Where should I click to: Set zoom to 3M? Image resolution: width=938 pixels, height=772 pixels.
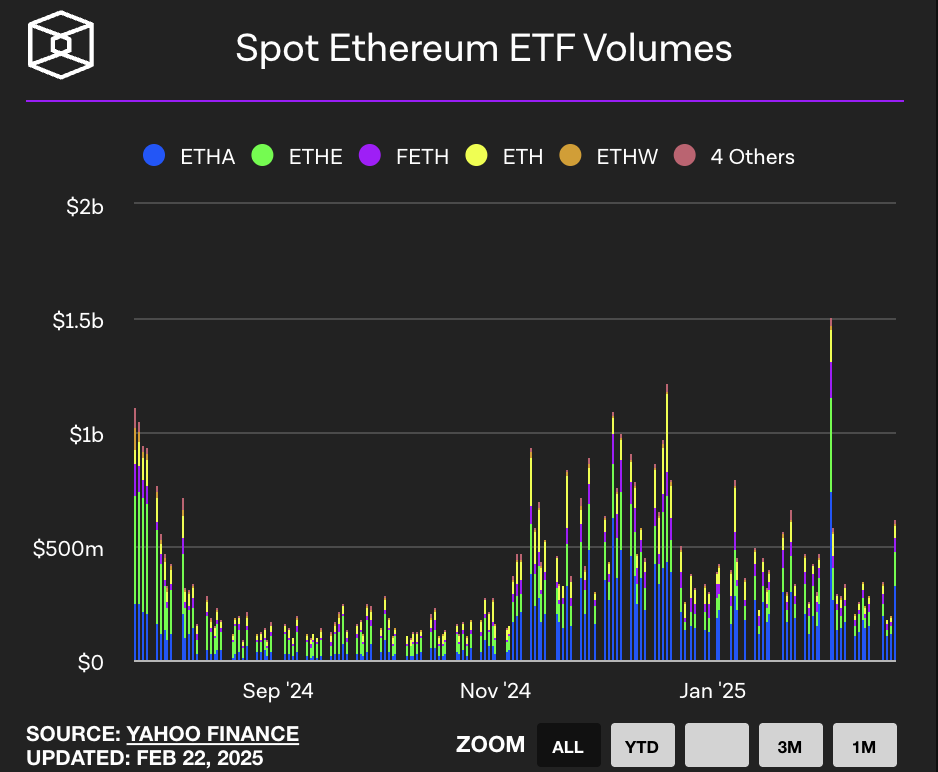click(x=790, y=746)
